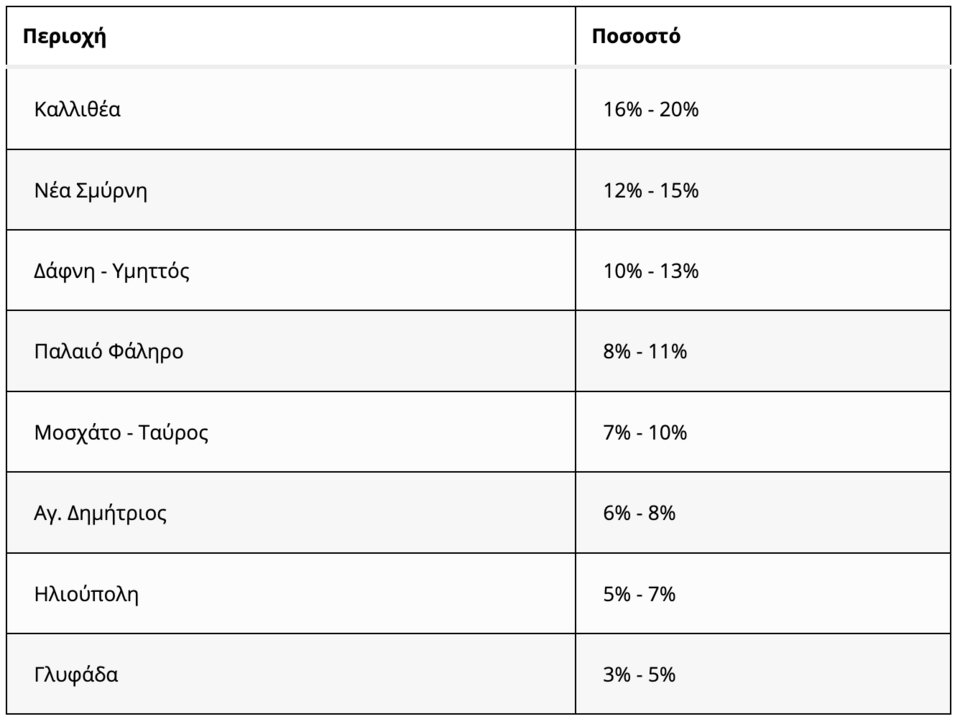Select the Ηλιούπολη cell
960x724 pixels.
(86, 595)
